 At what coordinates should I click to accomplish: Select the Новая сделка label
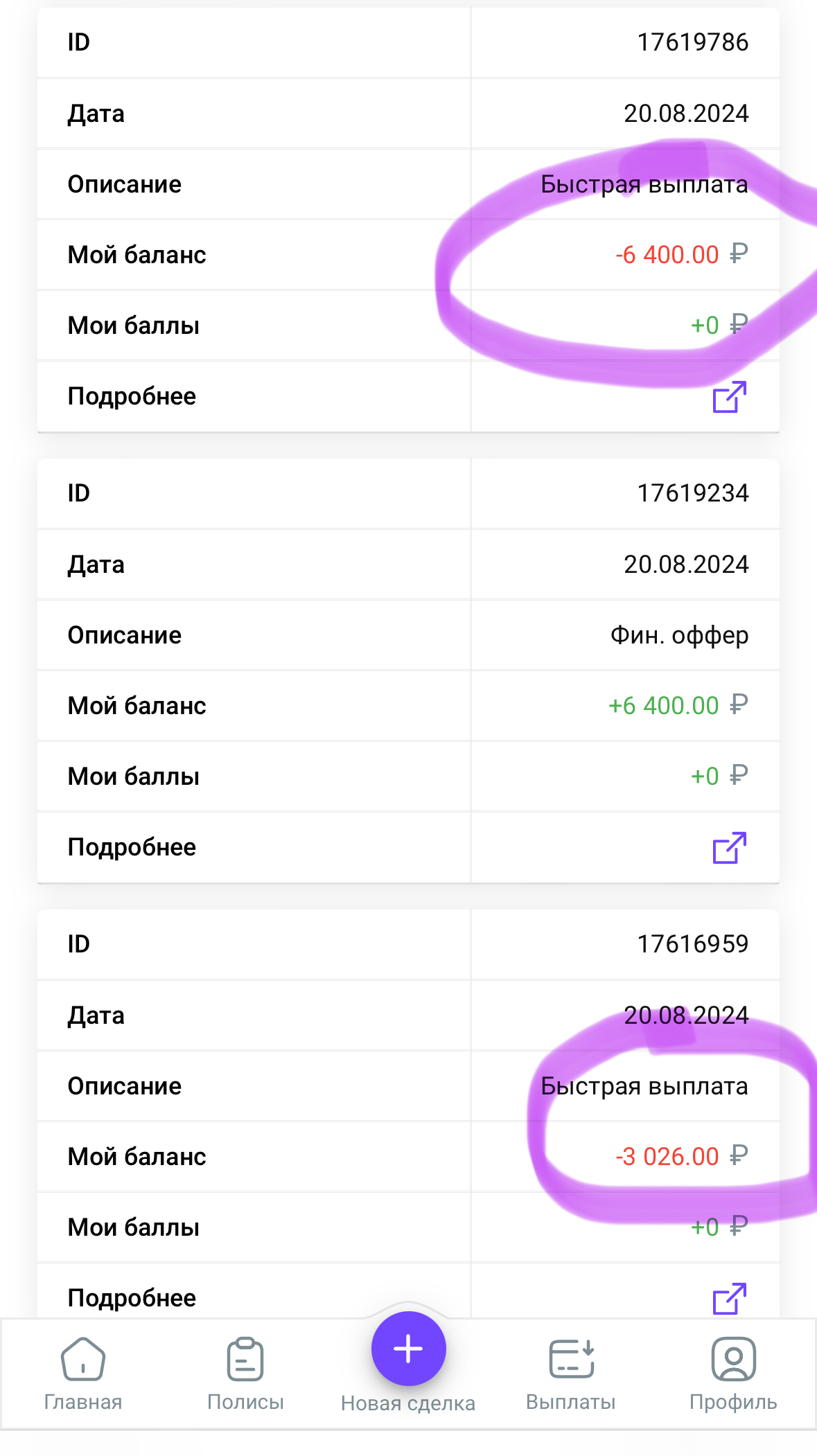[408, 1403]
